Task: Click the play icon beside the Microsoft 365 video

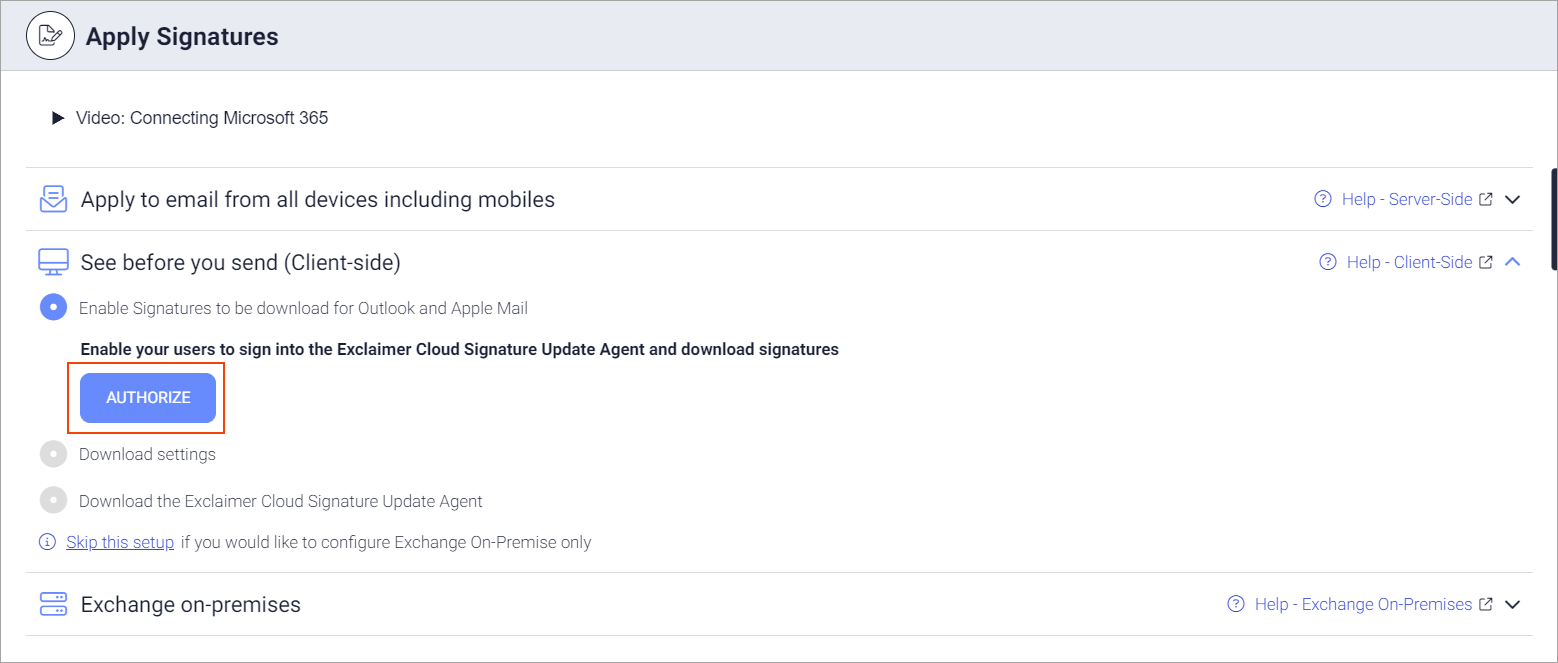Action: click(58, 117)
